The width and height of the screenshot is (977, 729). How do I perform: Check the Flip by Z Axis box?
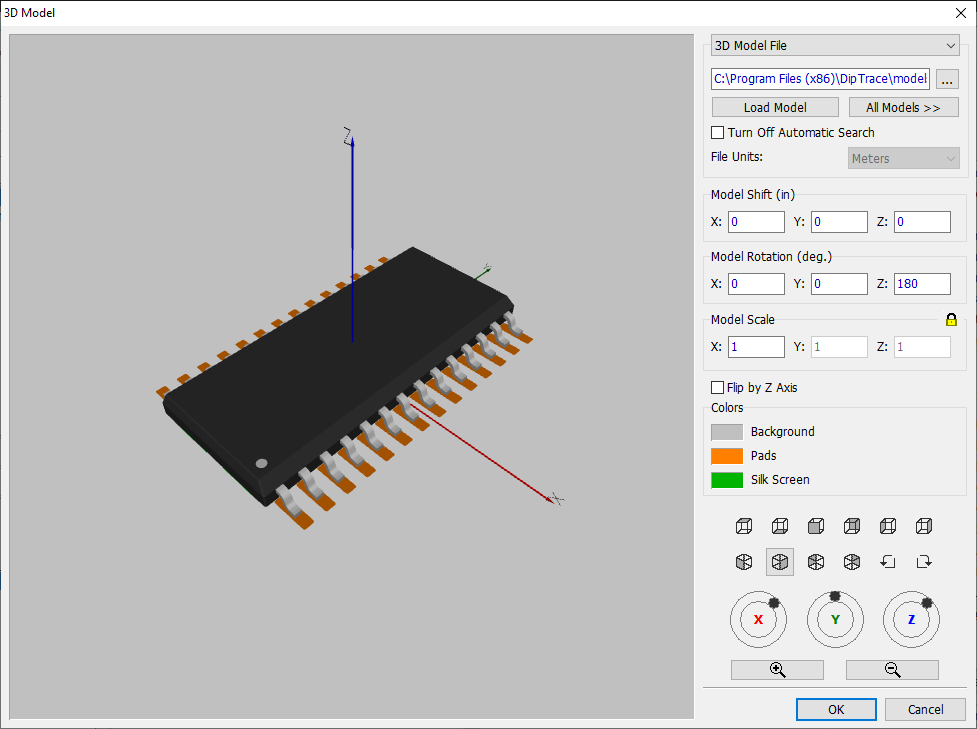[717, 388]
